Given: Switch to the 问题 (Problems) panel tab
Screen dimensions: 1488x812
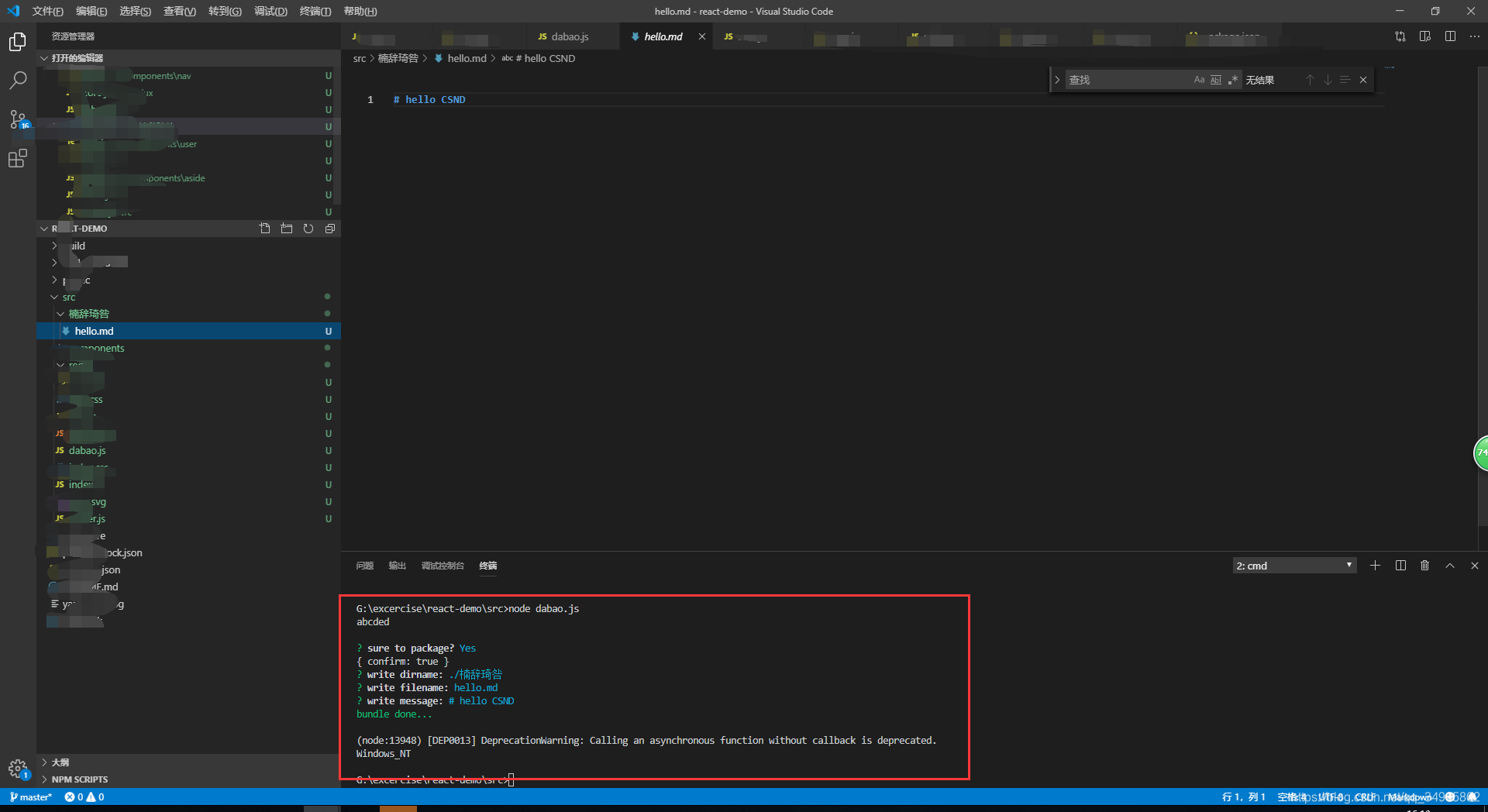Looking at the screenshot, I should [365, 566].
